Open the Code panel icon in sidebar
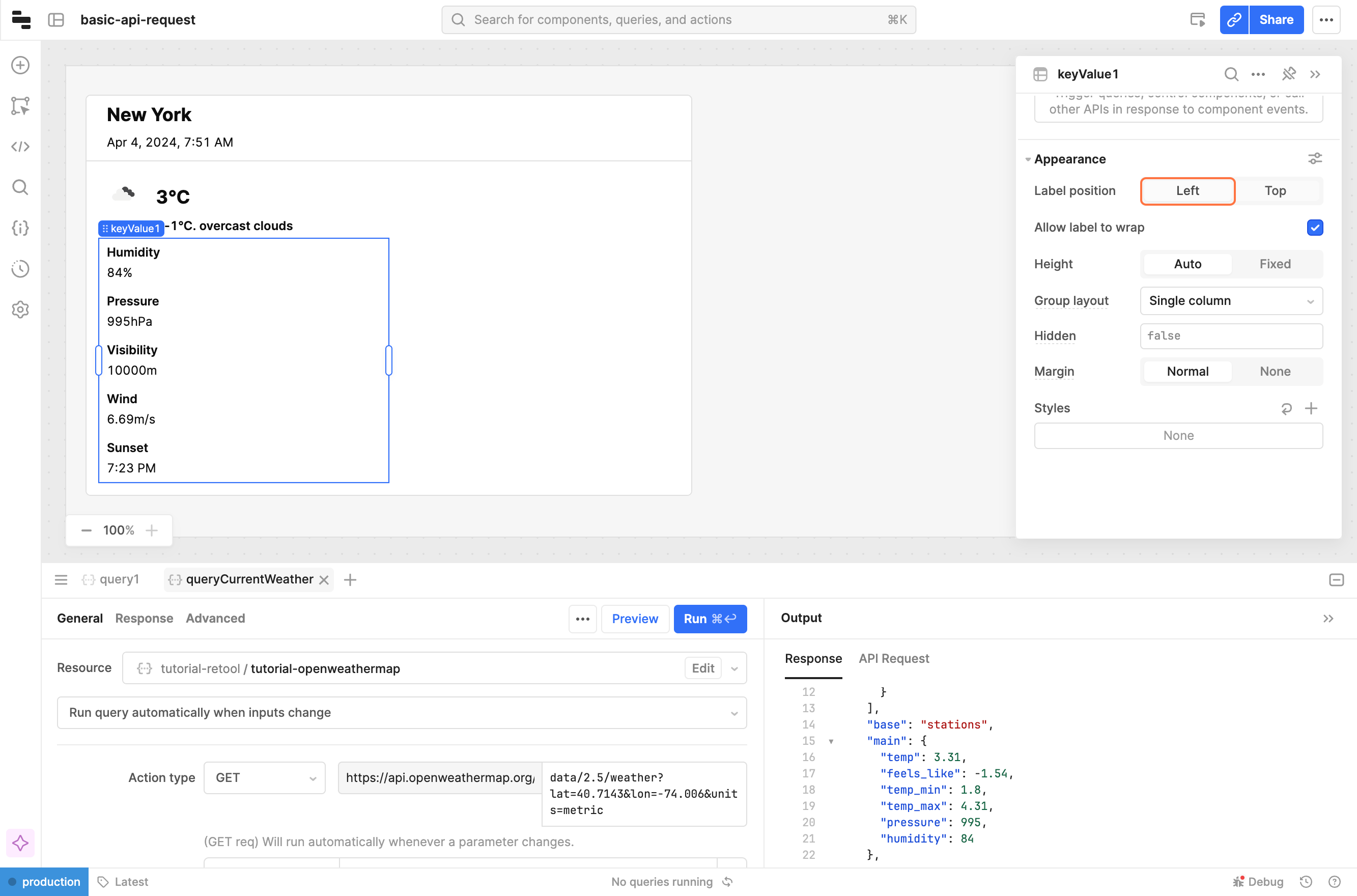 point(20,147)
